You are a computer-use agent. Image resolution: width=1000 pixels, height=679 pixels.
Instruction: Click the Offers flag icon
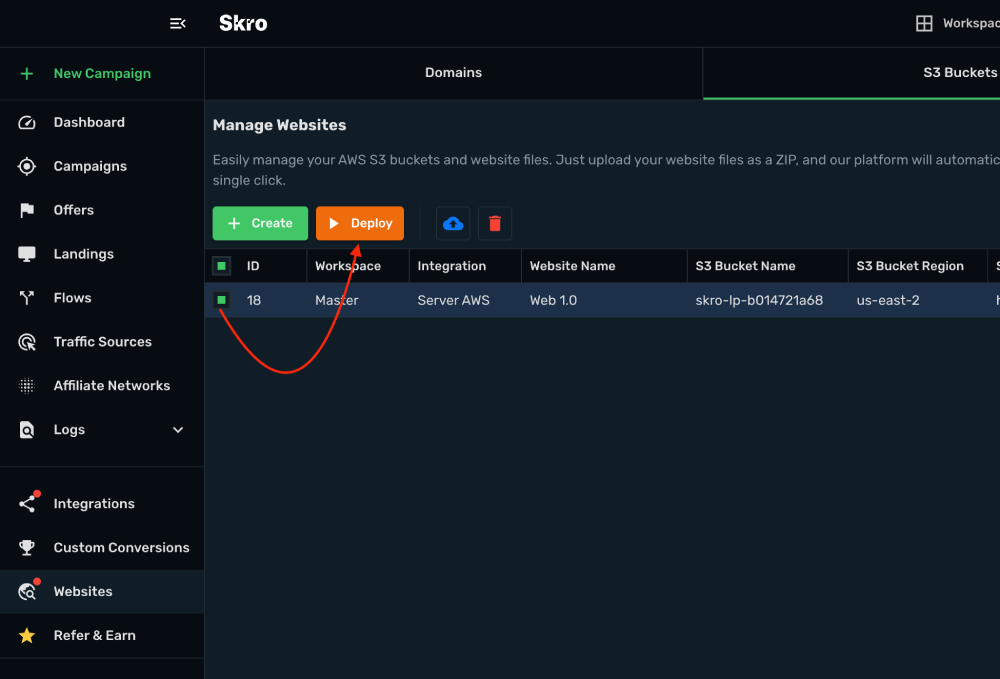tap(27, 210)
